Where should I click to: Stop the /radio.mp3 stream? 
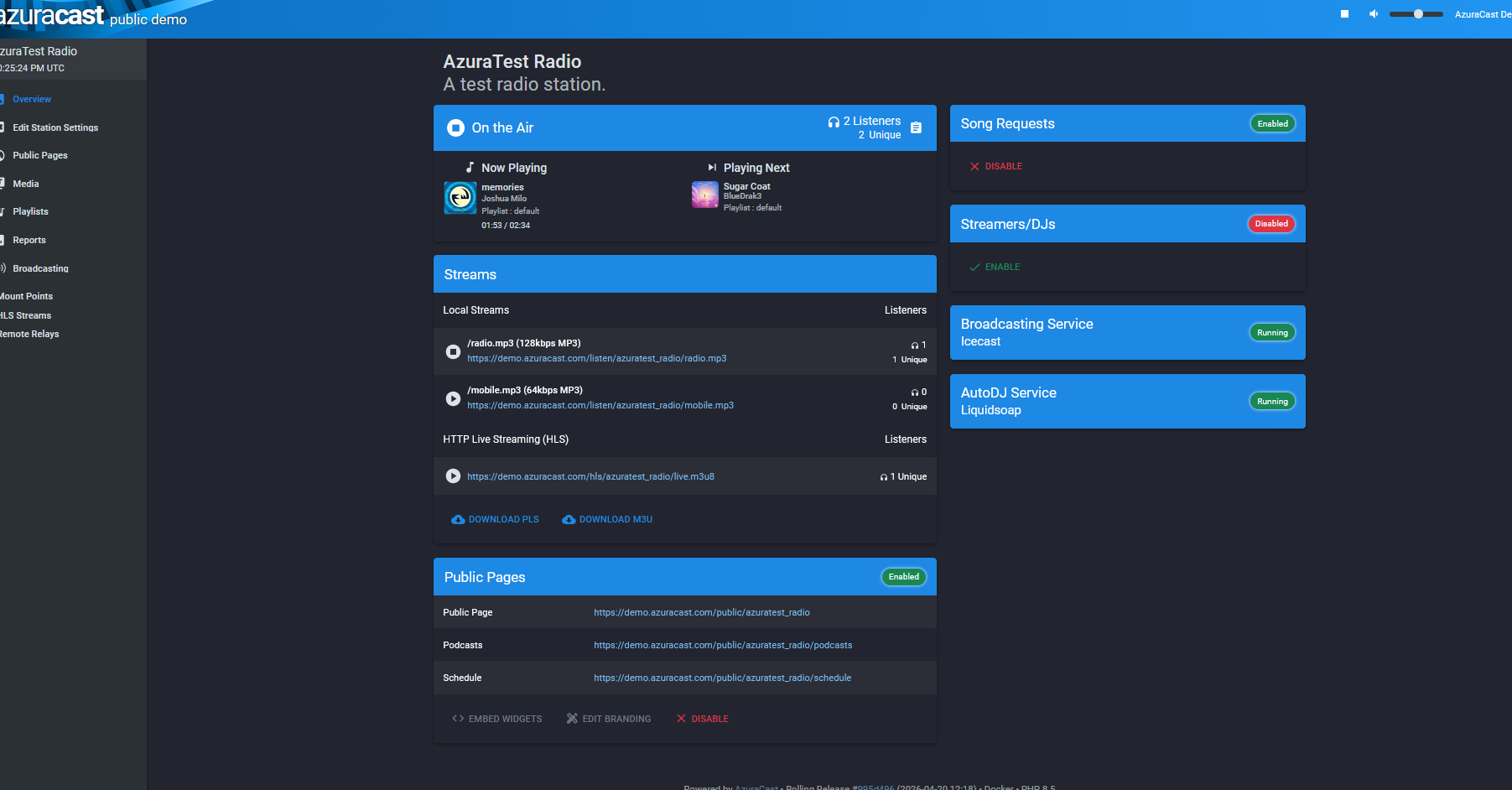coord(453,351)
